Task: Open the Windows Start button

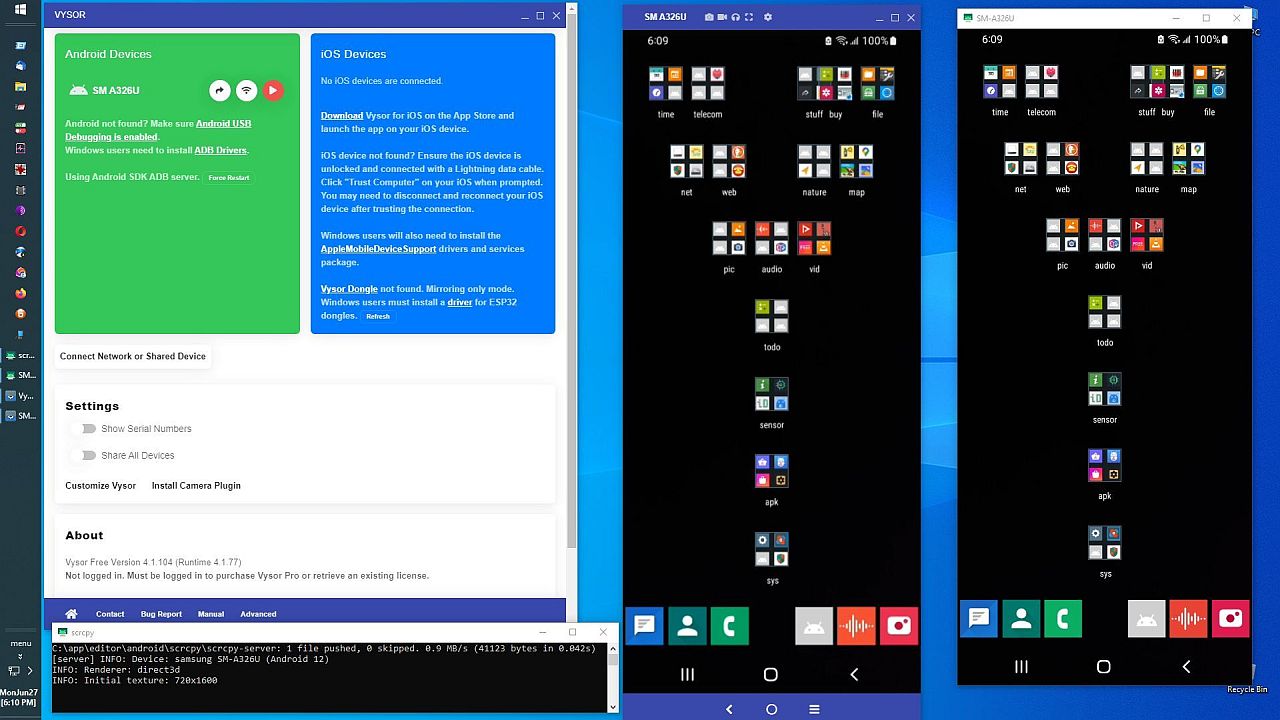Action: click(x=21, y=10)
